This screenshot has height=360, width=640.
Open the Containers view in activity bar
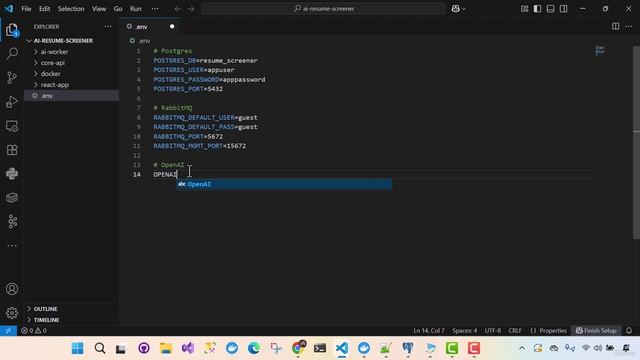(12, 198)
